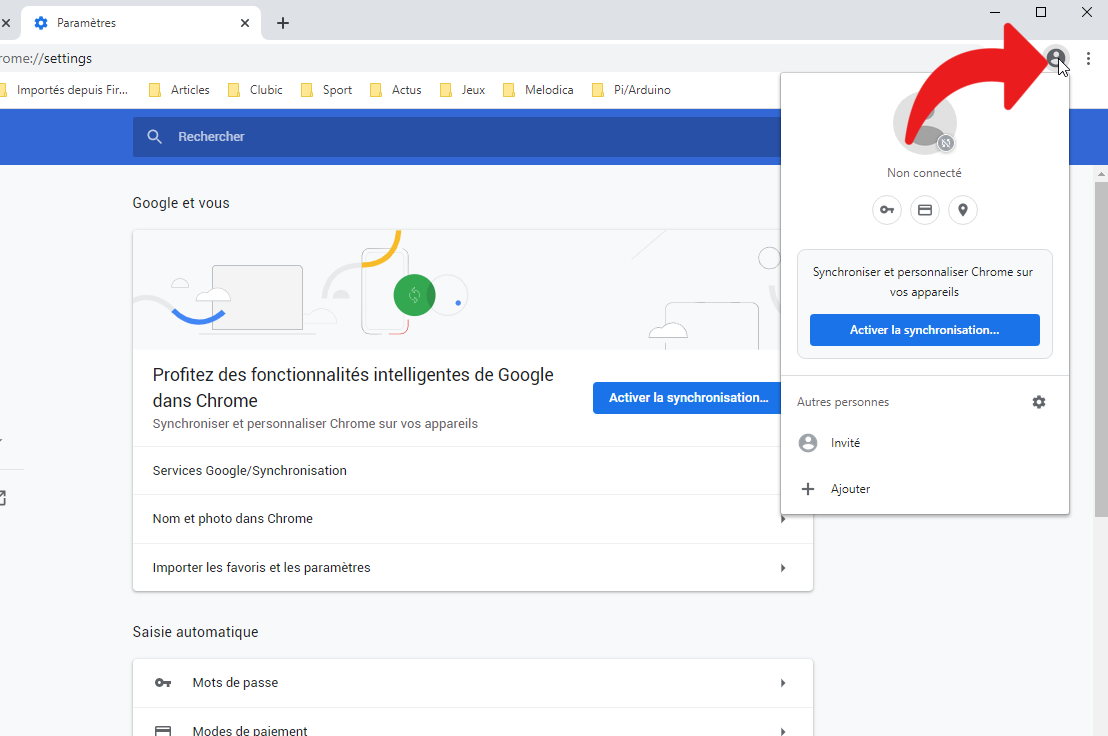Click the Autres personnes heading
Screen dimensions: 1108x736
click(x=843, y=402)
